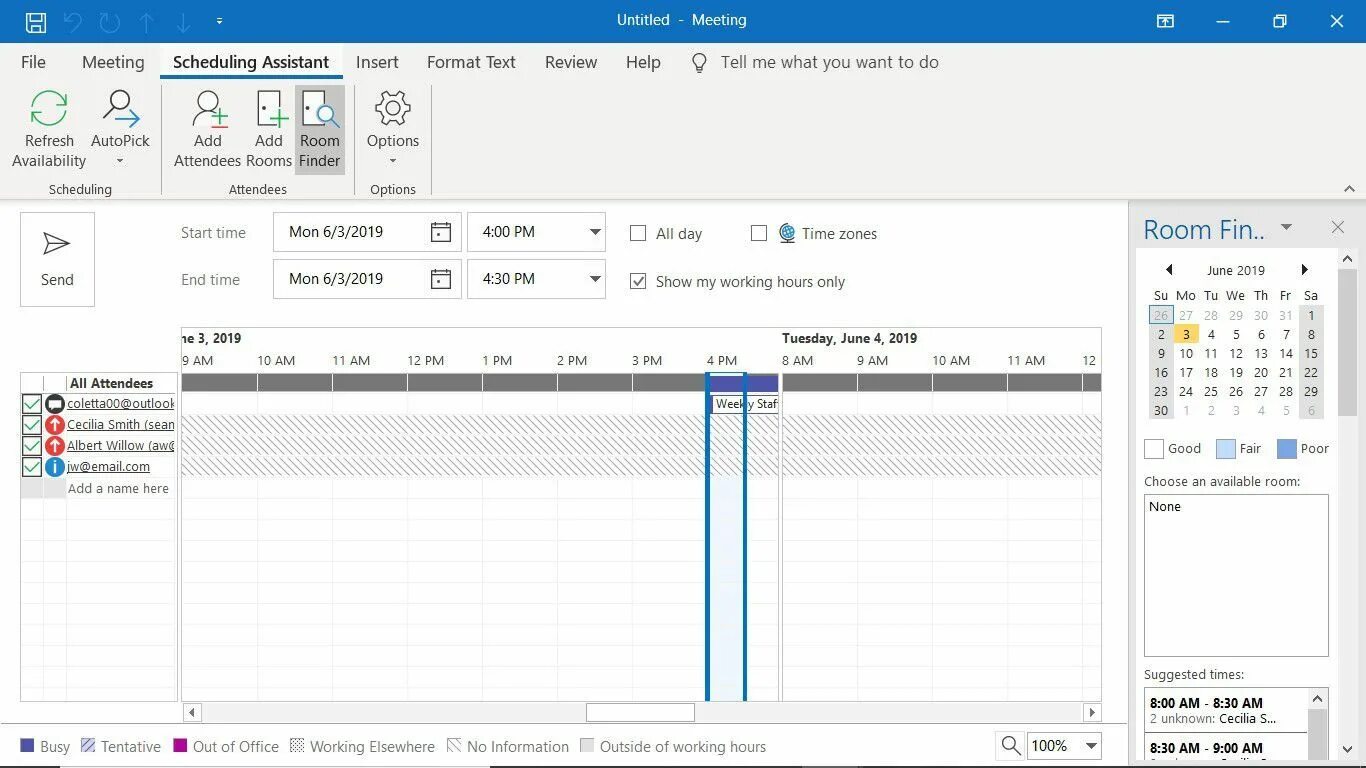Click the Poor availability swatch
1366x768 pixels.
pos(1287,449)
